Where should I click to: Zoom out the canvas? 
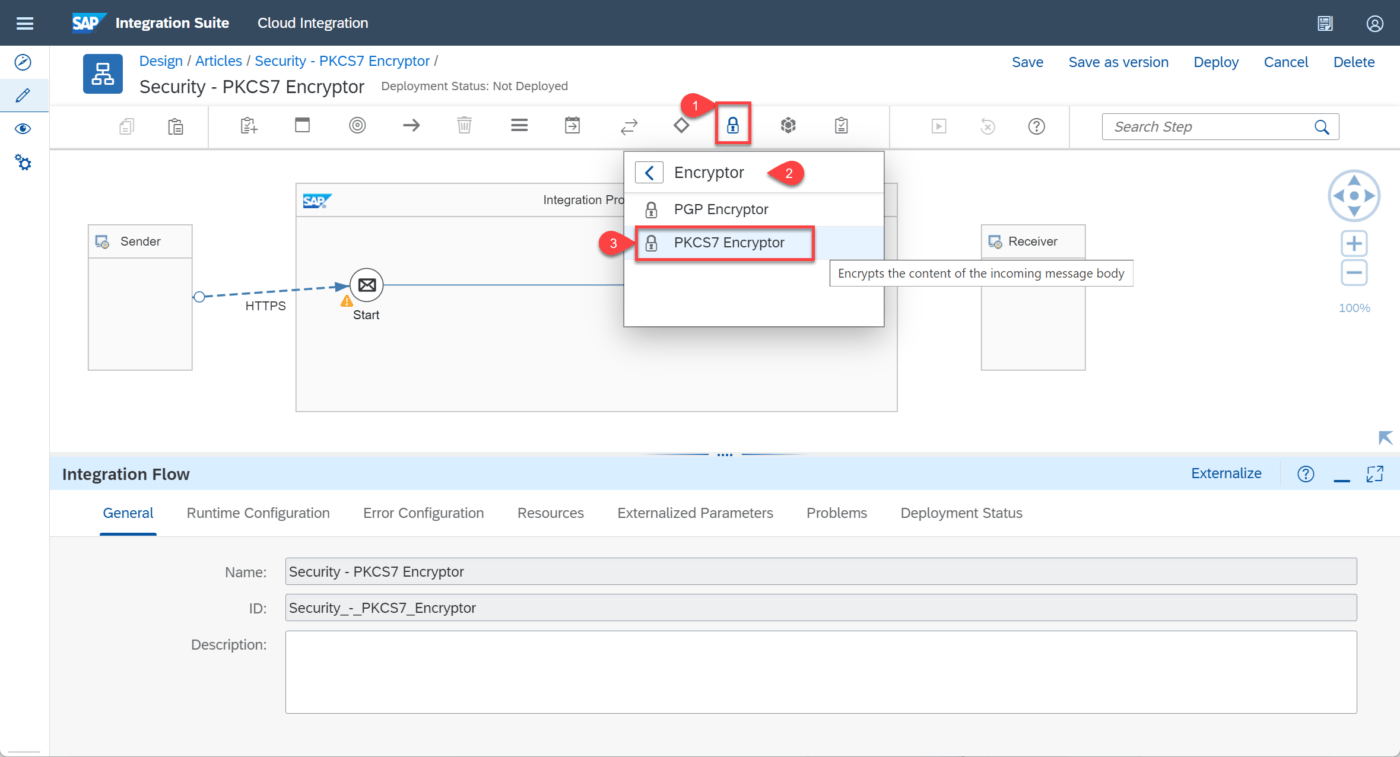point(1354,272)
